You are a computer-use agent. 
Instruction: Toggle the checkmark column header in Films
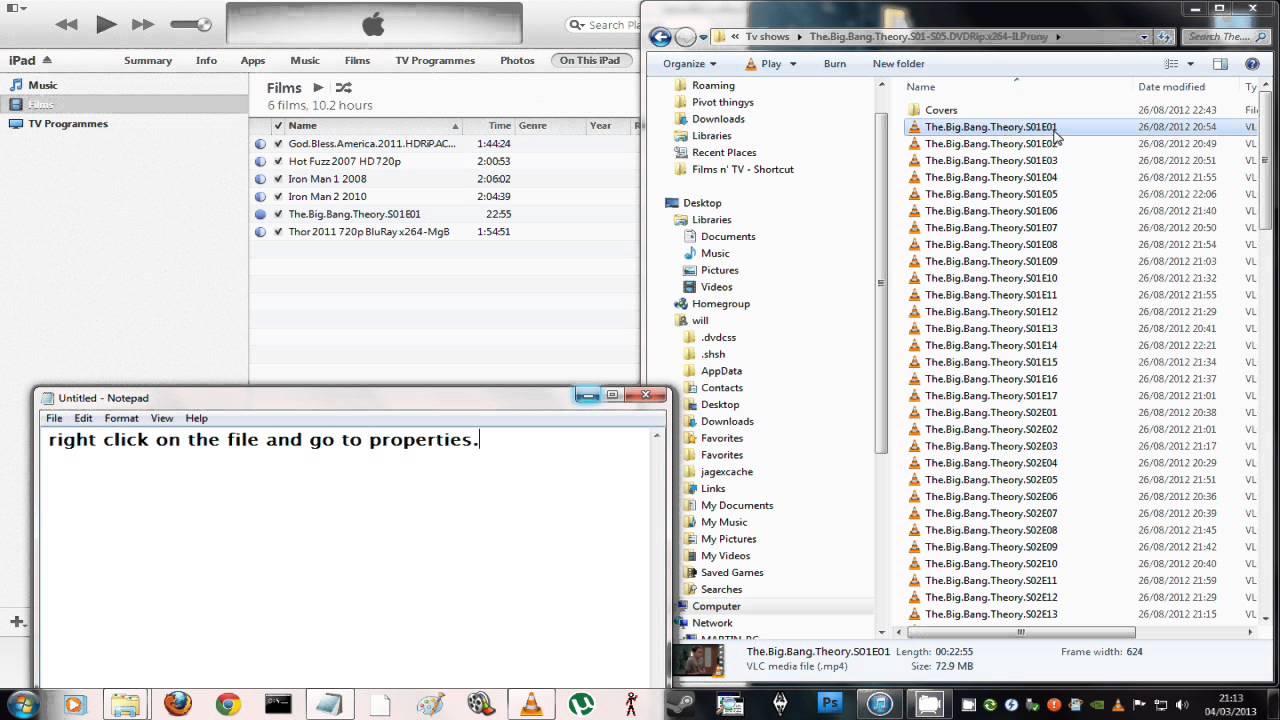point(278,126)
